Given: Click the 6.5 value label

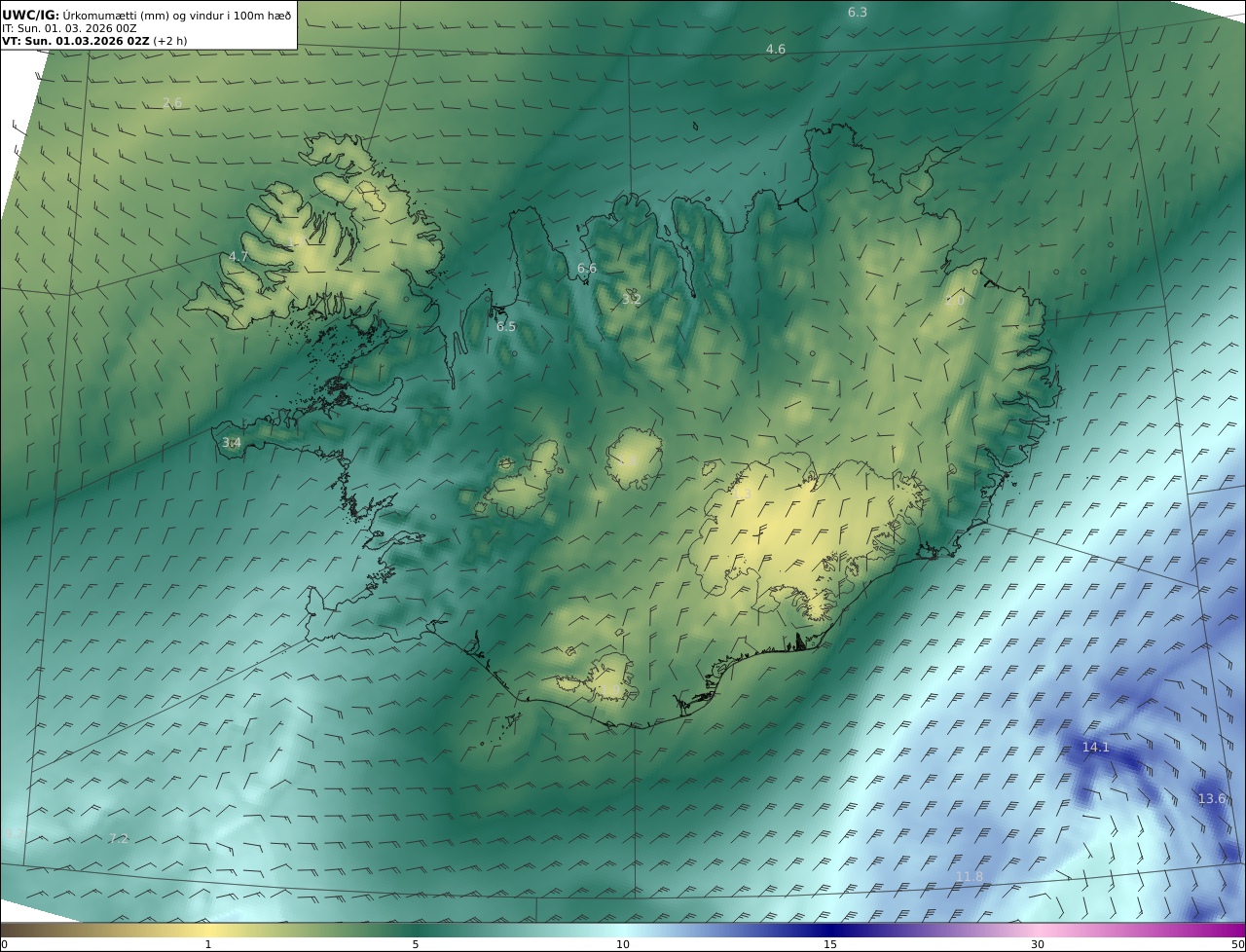Looking at the screenshot, I should (x=506, y=327).
